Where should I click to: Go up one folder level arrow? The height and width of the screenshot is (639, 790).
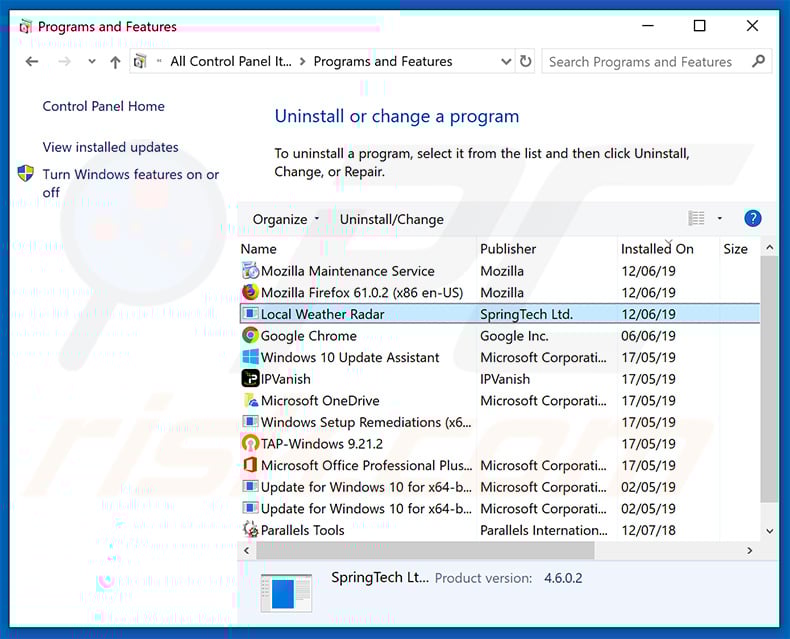tap(115, 62)
